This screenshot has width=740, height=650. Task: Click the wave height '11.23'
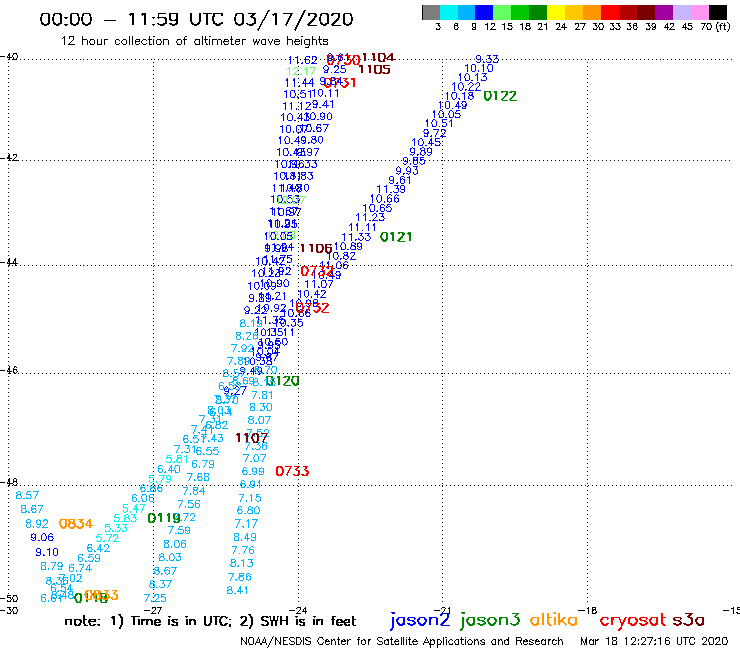(370, 217)
